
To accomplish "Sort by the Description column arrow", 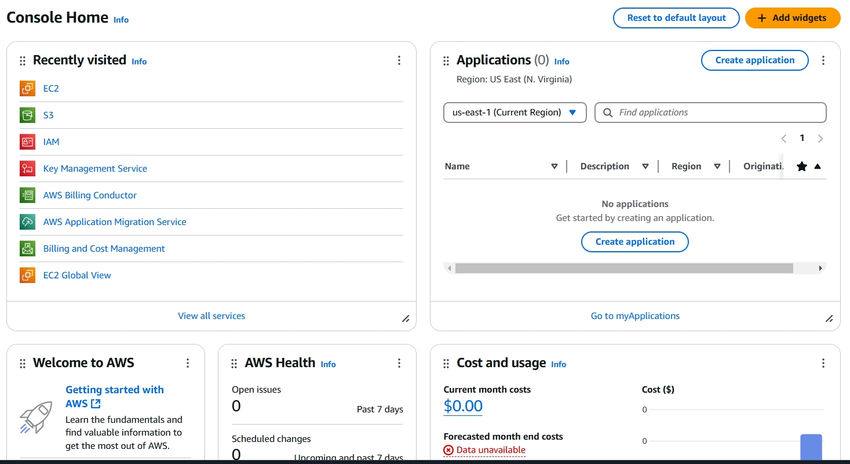I will click(x=645, y=167).
